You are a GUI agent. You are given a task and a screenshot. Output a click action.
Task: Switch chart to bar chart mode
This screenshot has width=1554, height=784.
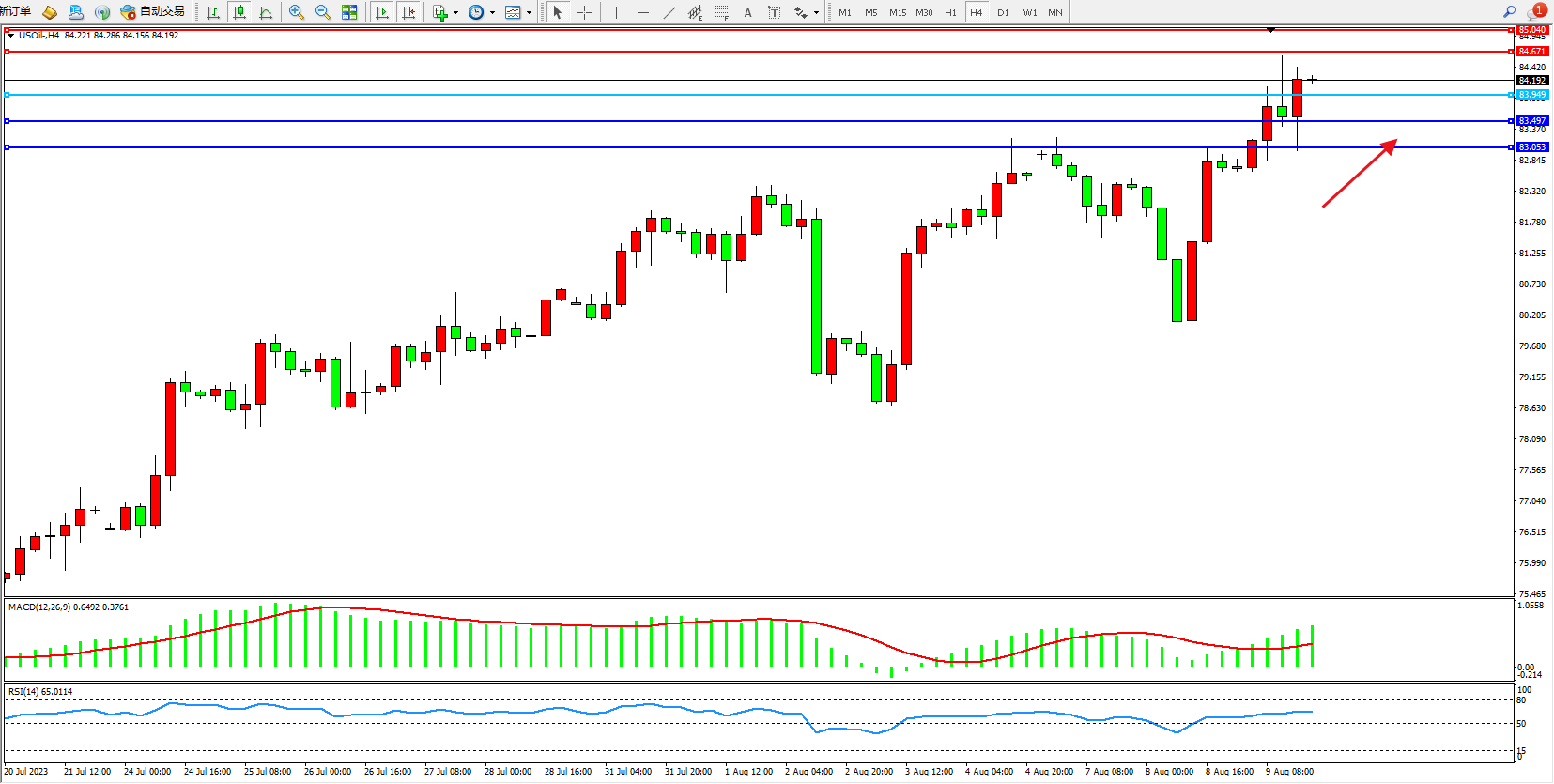click(213, 12)
